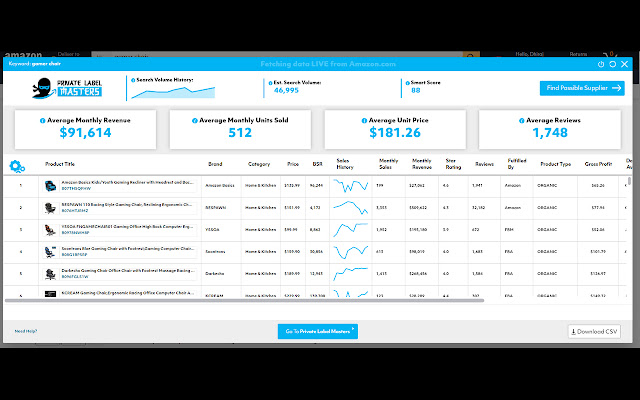This screenshot has width=640, height=400.
Task: Download the results as CSV
Action: click(x=594, y=331)
